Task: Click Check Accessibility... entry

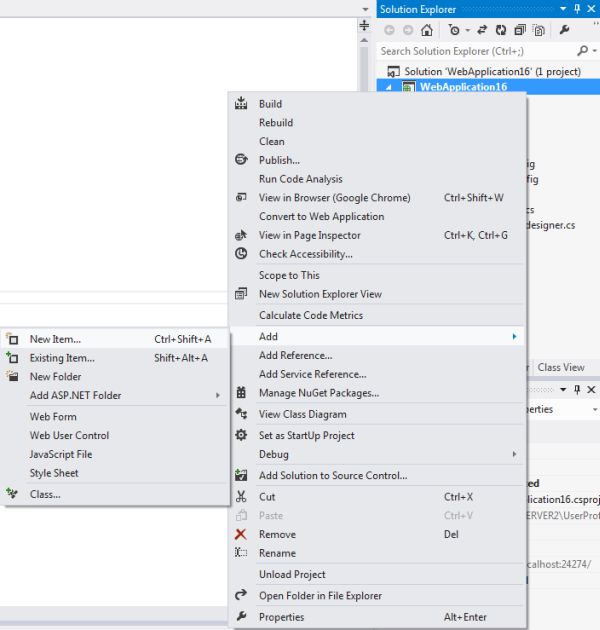Action: point(378,254)
